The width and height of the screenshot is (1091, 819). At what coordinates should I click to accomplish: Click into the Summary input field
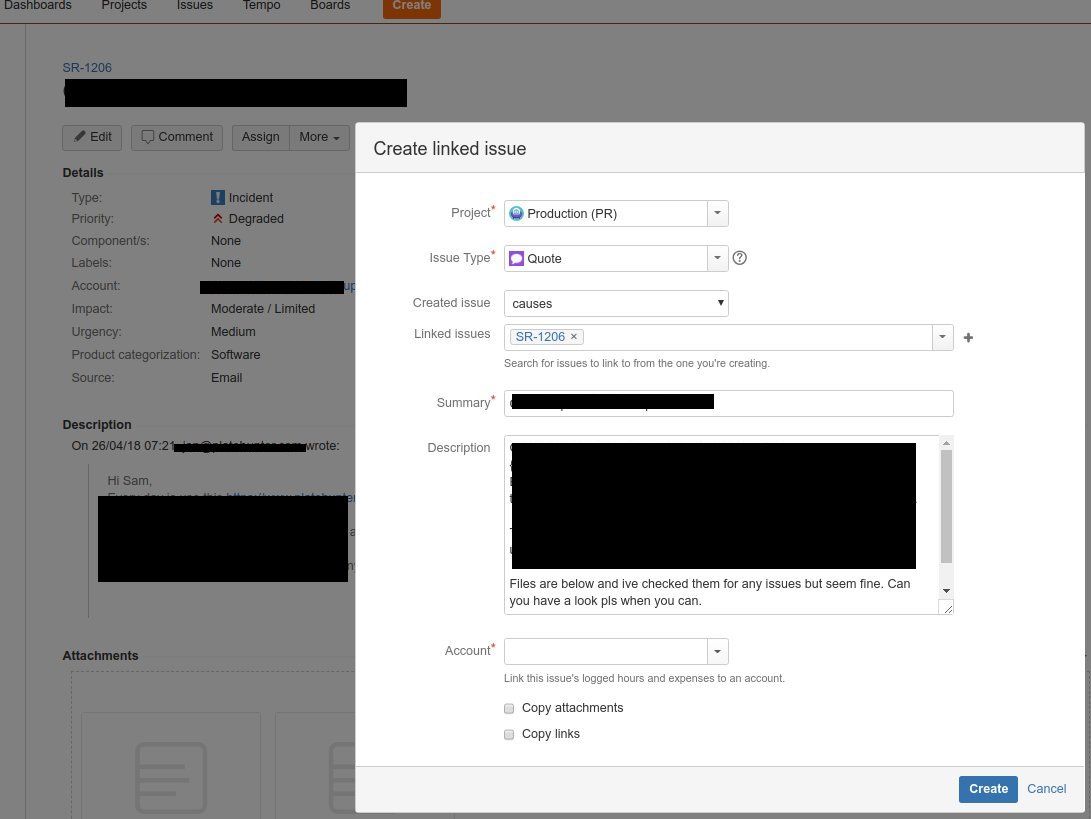point(728,404)
